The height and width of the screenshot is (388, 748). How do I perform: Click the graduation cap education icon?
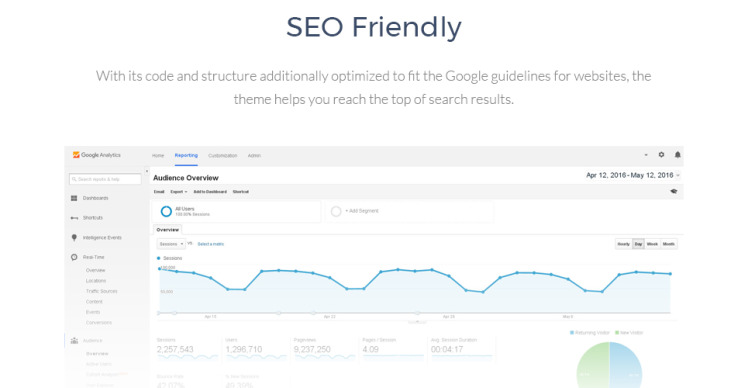click(x=674, y=191)
